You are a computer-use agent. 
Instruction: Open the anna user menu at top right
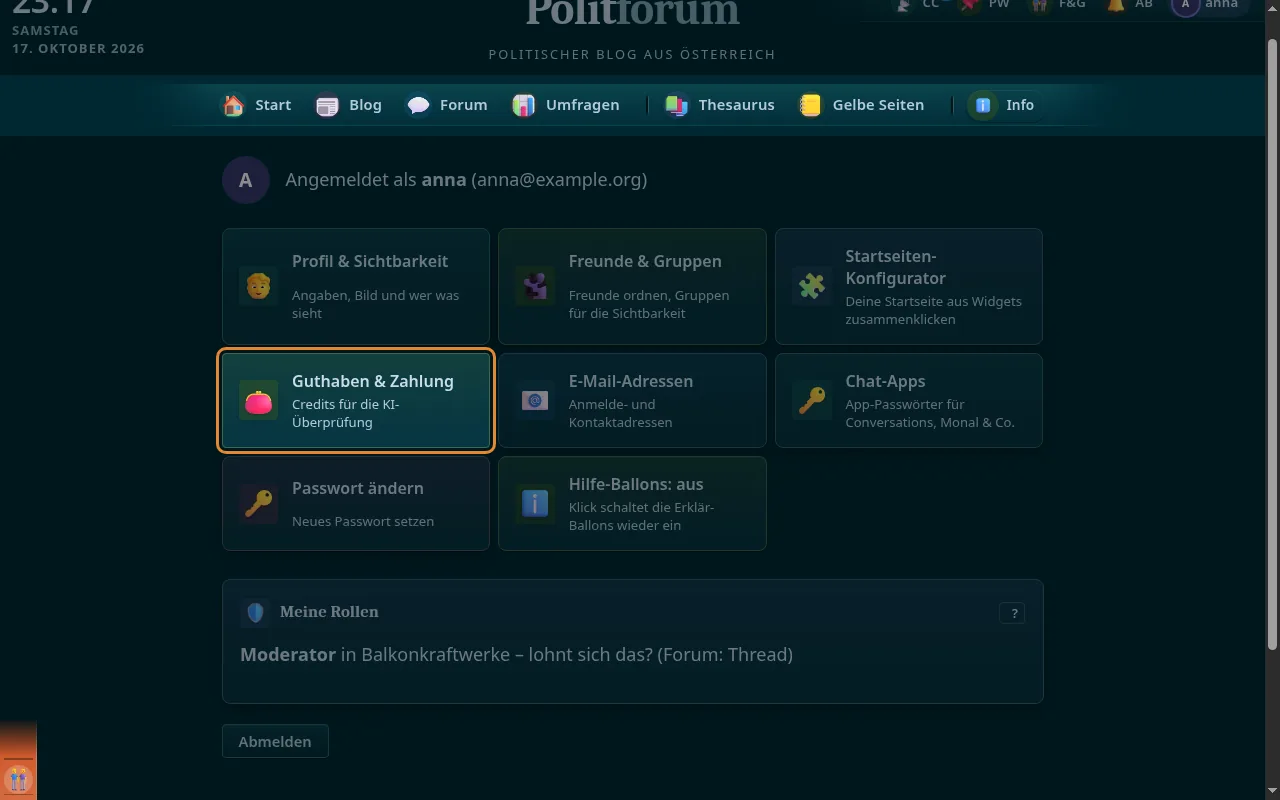pos(1210,6)
